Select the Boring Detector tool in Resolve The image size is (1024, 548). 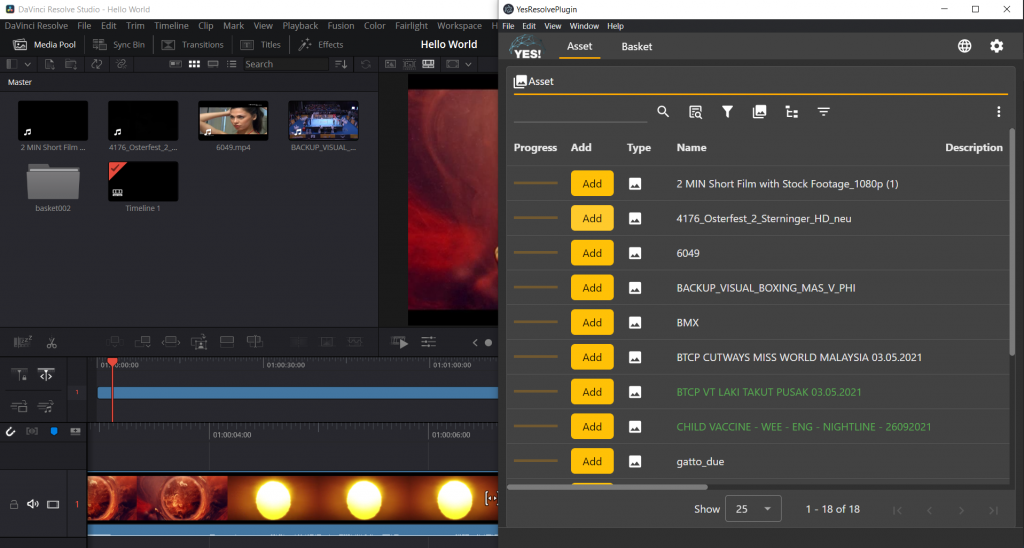22,342
